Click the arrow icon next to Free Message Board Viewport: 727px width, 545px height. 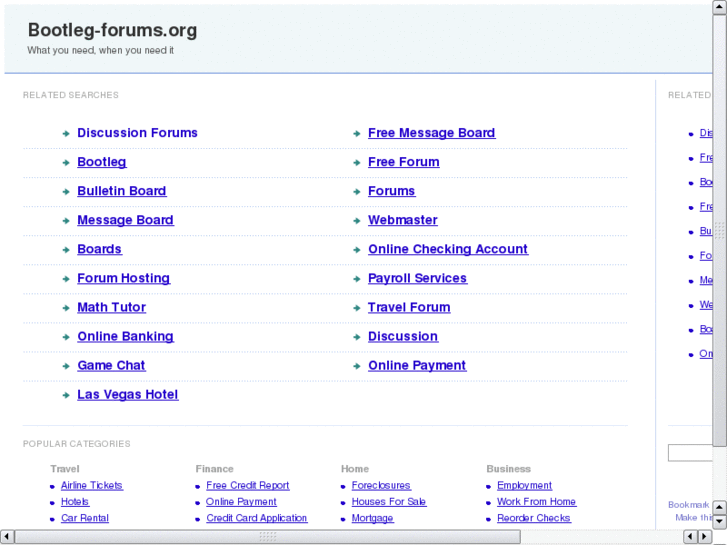tap(357, 133)
